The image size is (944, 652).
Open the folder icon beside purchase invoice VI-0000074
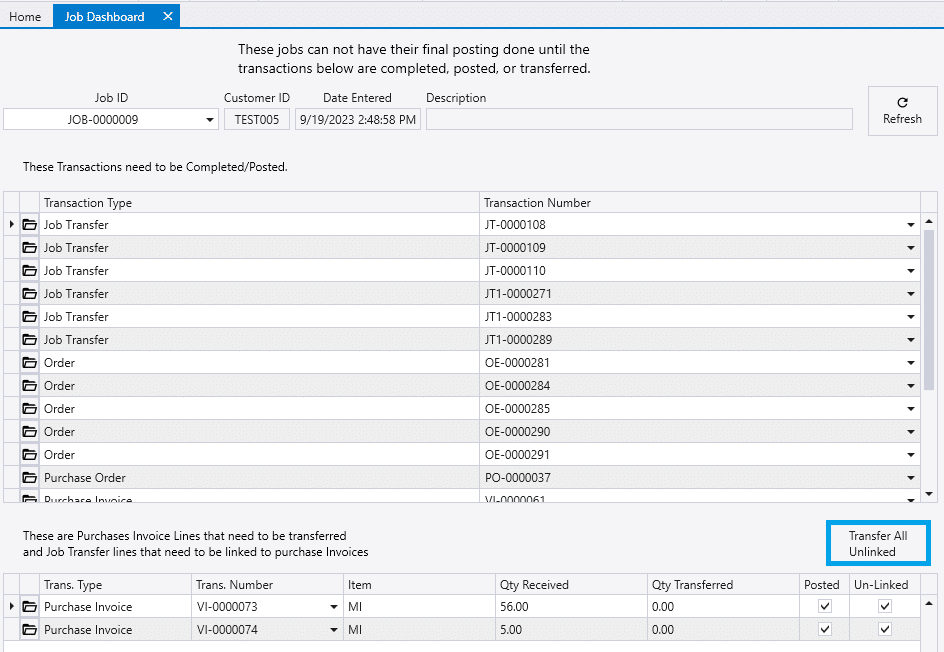(x=29, y=629)
